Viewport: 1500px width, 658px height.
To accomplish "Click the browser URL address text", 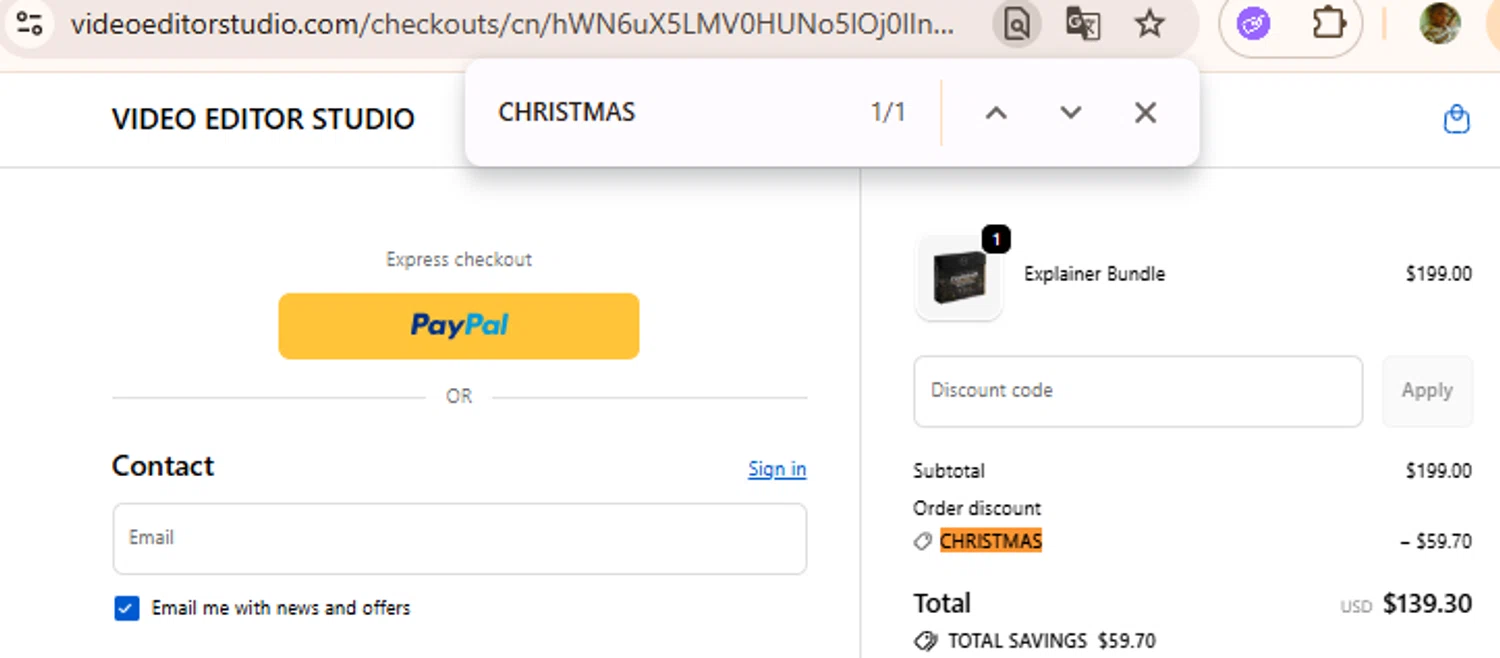I will pos(512,24).
